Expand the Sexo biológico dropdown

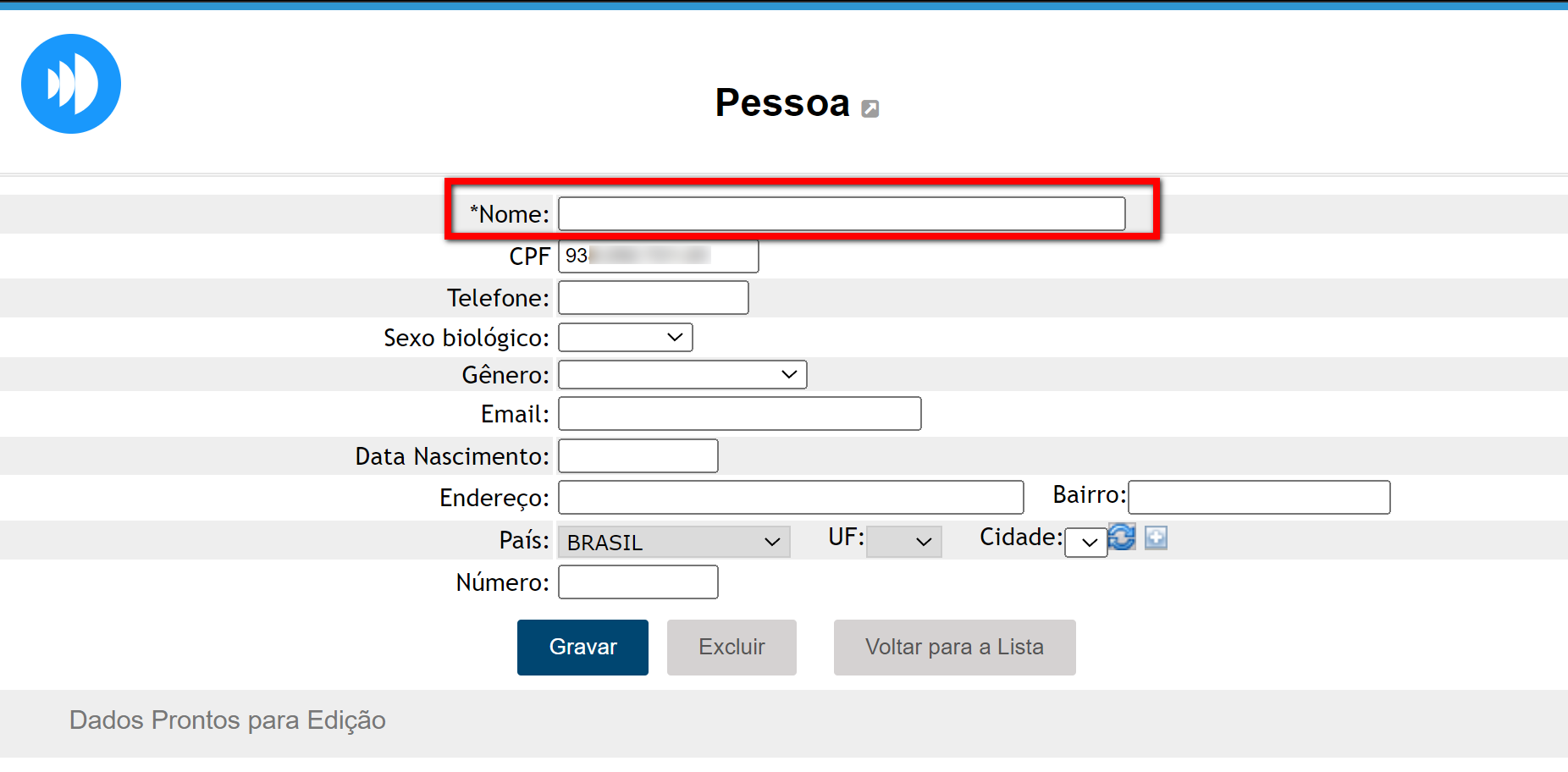(x=625, y=337)
